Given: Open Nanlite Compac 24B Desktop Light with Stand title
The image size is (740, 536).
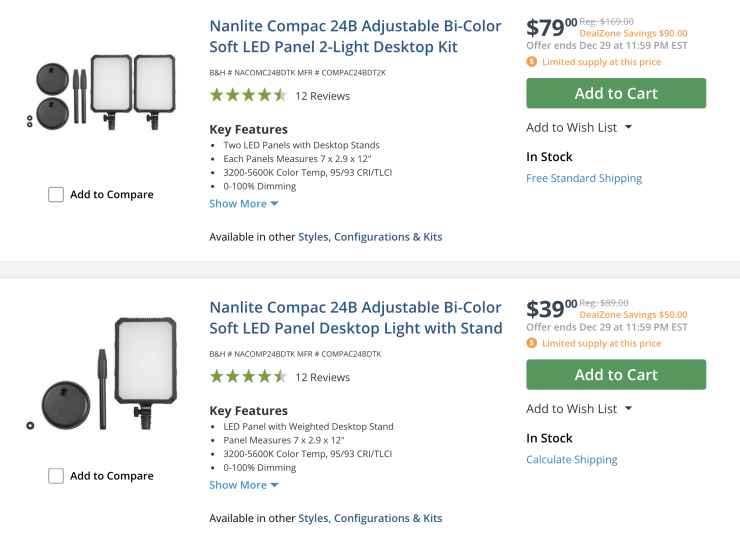Looking at the screenshot, I should click(355, 317).
